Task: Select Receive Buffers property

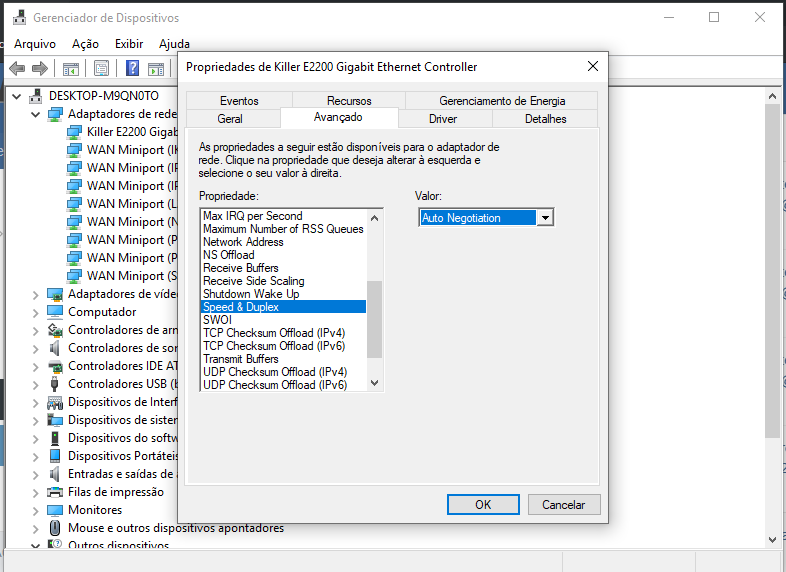Action: tap(283, 268)
